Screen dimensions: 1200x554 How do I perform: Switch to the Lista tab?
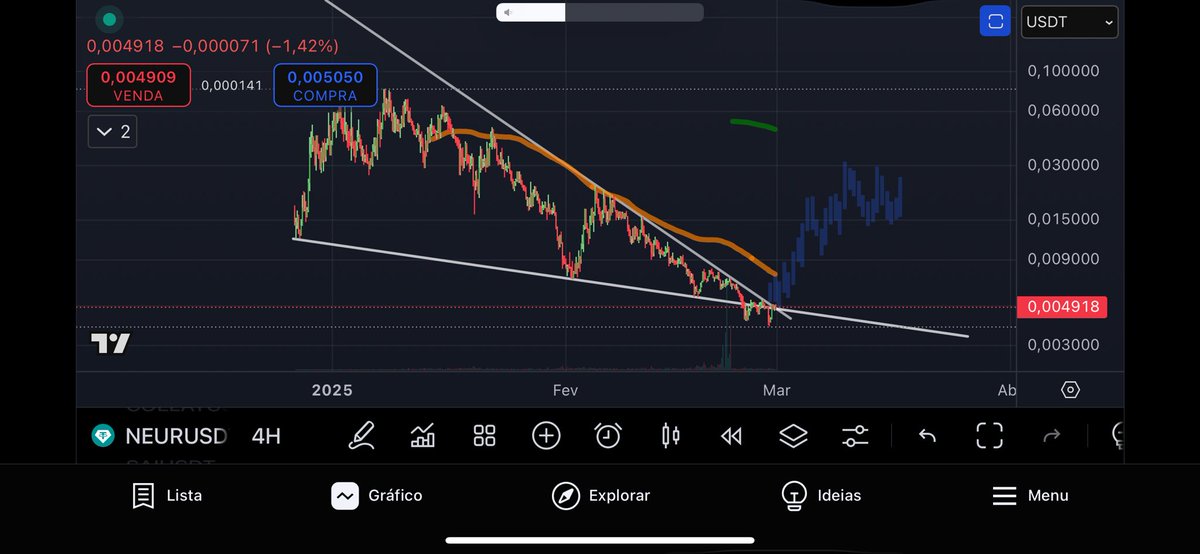pyautogui.click(x=167, y=495)
